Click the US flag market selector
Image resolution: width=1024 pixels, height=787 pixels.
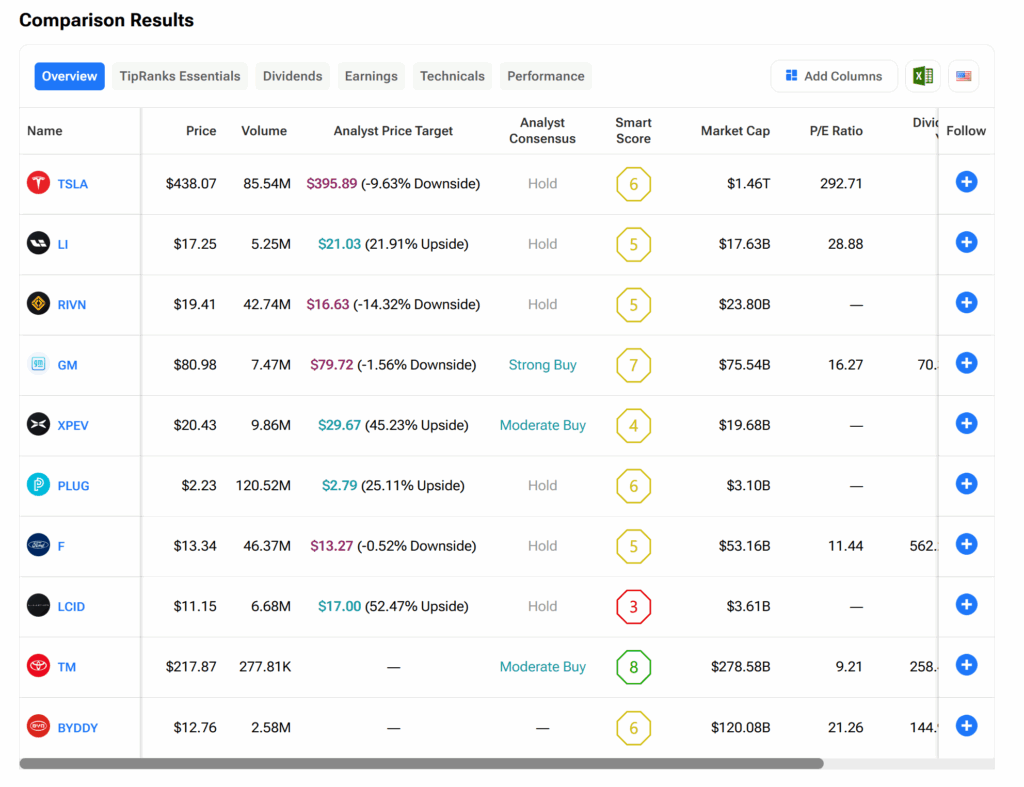click(x=963, y=76)
